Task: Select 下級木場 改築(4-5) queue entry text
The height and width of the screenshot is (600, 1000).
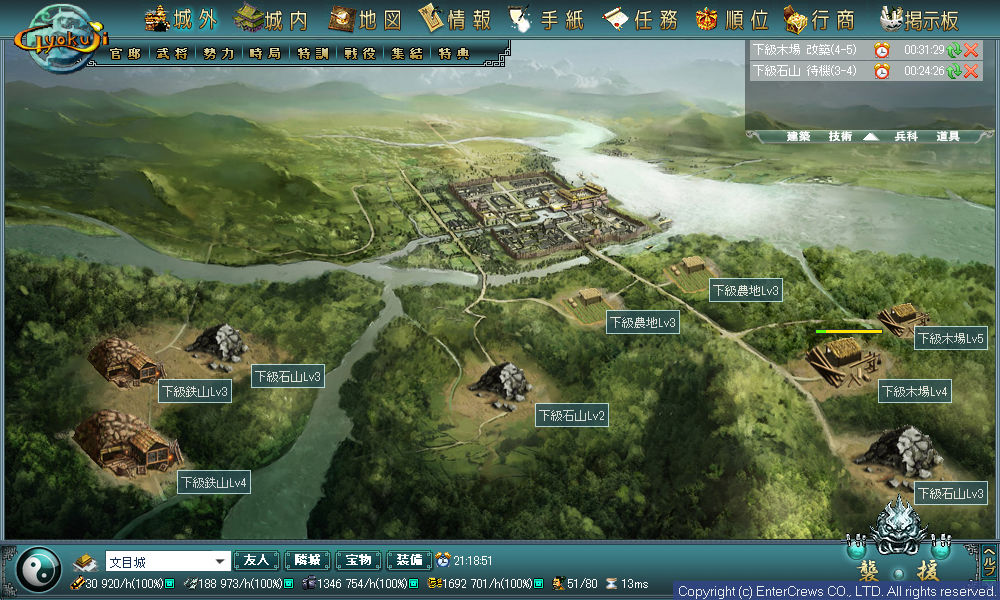Action: click(x=805, y=50)
